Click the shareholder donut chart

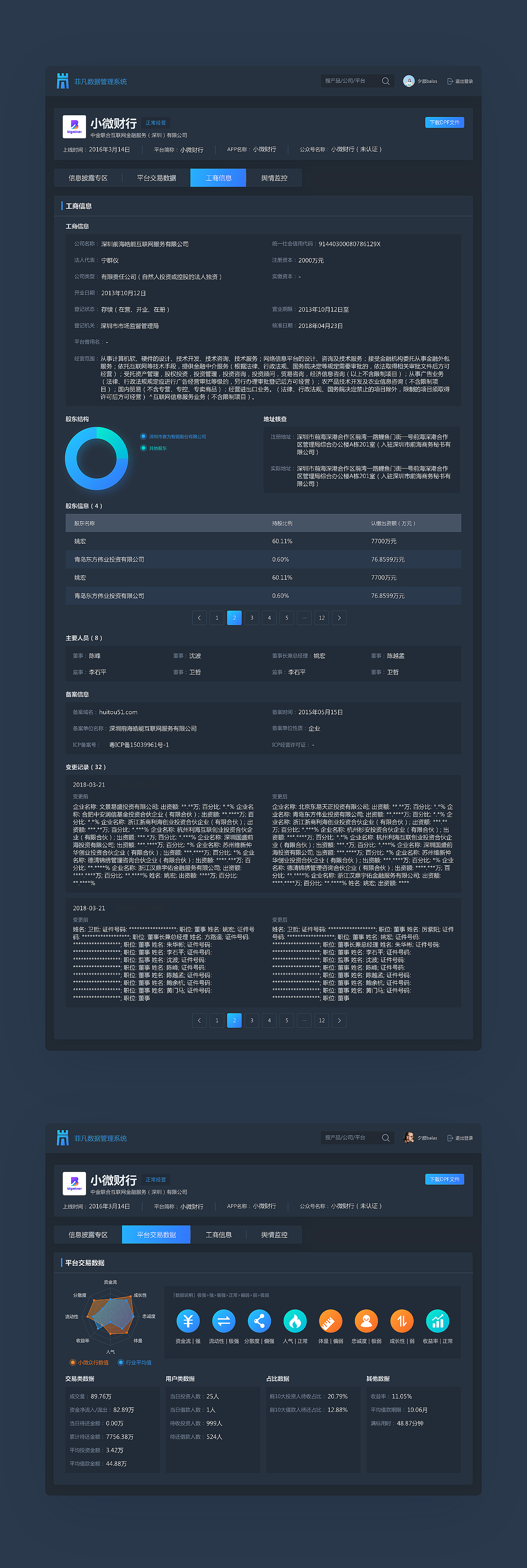coord(97,458)
